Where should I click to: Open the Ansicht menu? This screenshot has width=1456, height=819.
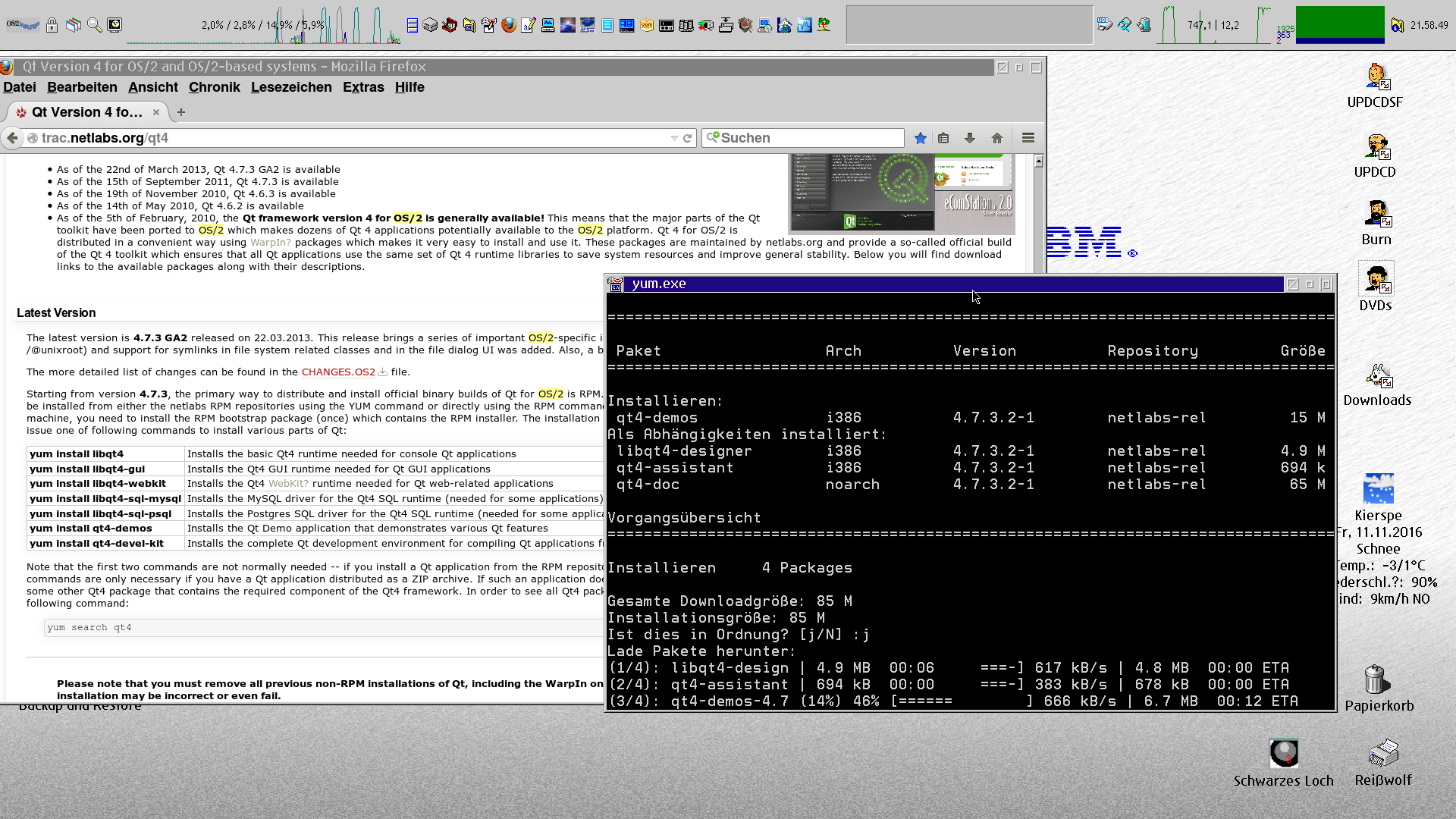tap(153, 87)
